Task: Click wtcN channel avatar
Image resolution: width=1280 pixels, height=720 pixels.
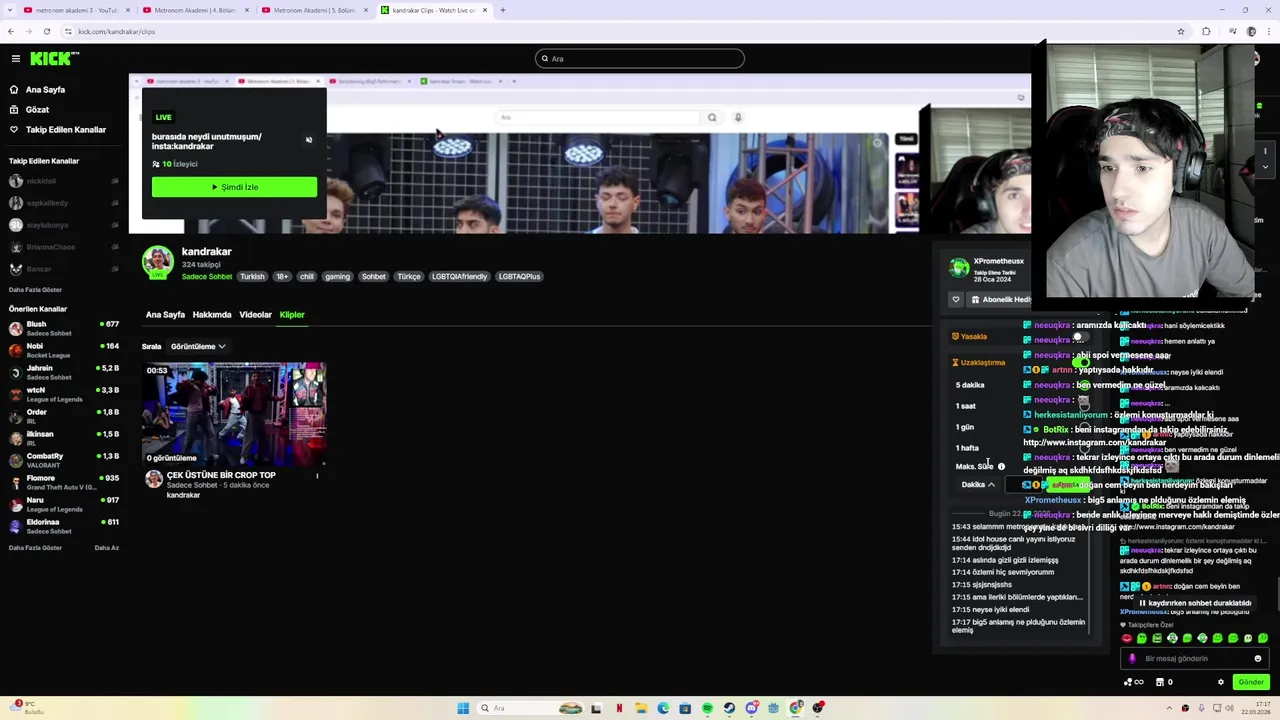Action: (15, 394)
